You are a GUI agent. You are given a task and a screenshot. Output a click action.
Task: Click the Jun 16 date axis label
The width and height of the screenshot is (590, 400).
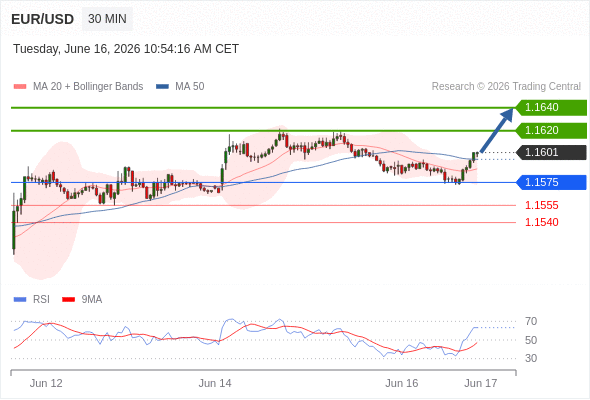[401, 383]
